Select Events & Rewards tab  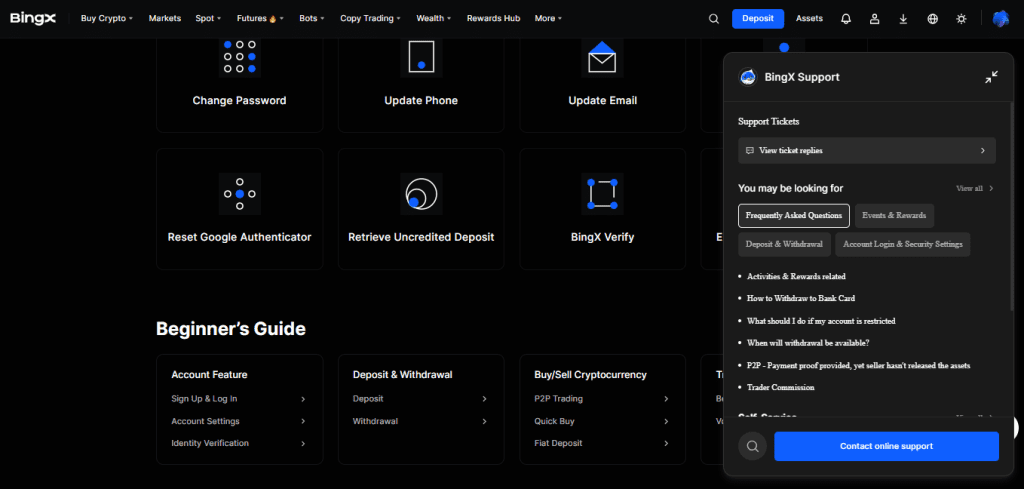(894, 215)
